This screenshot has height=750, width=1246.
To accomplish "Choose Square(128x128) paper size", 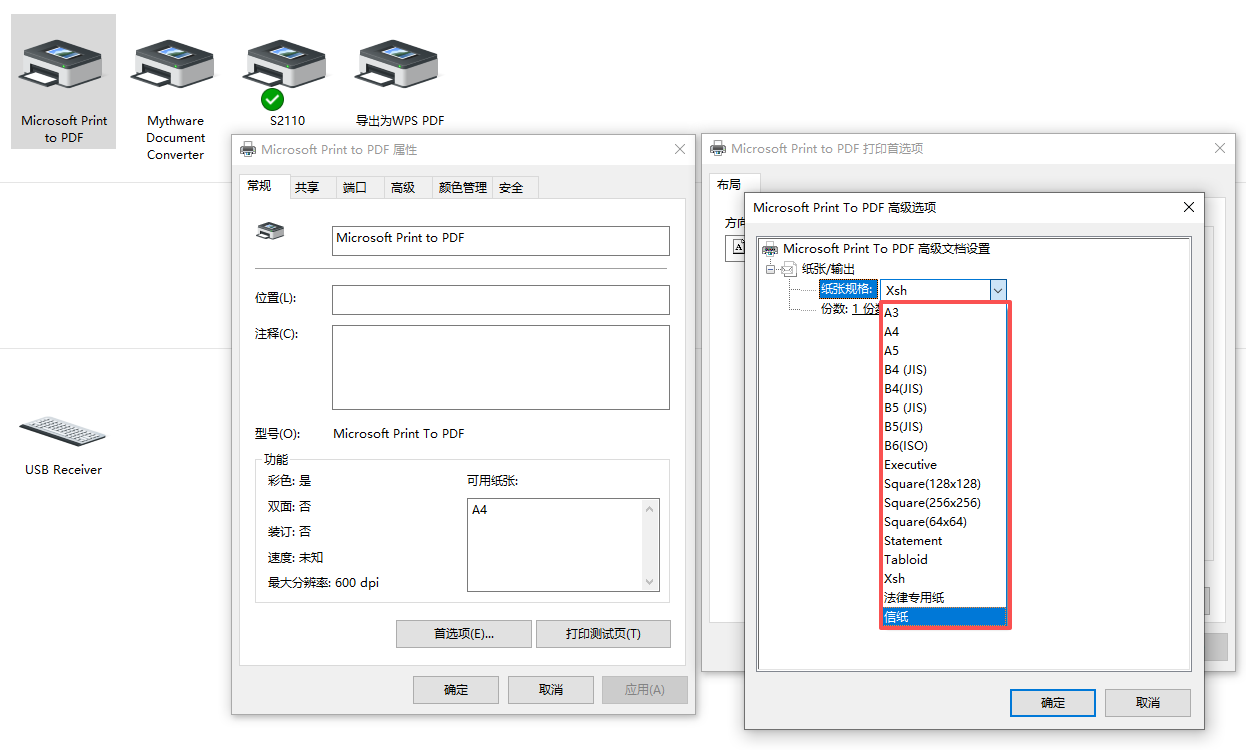I will pos(943,484).
